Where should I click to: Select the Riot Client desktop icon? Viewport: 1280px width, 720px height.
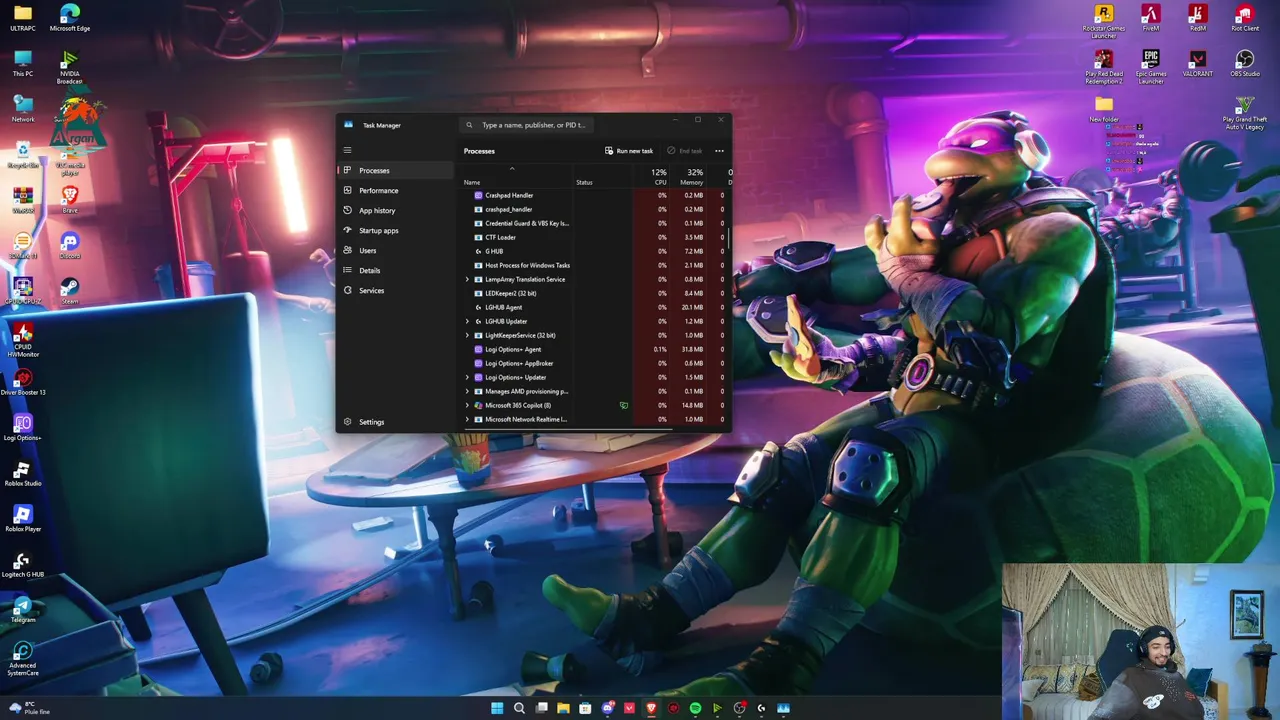point(1244,18)
